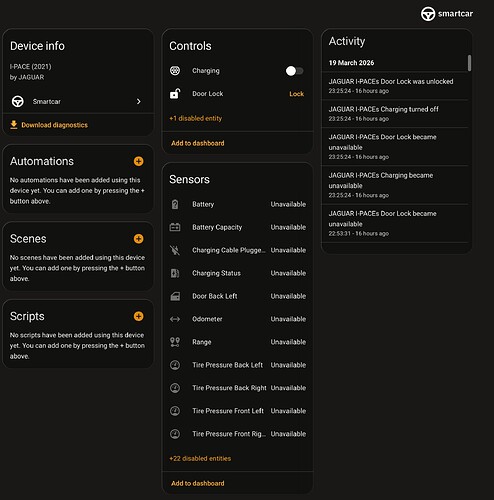Screen dimensions: 494x500
Task: Add Sensors entities to dashboard
Action: pyautogui.click(x=198, y=483)
